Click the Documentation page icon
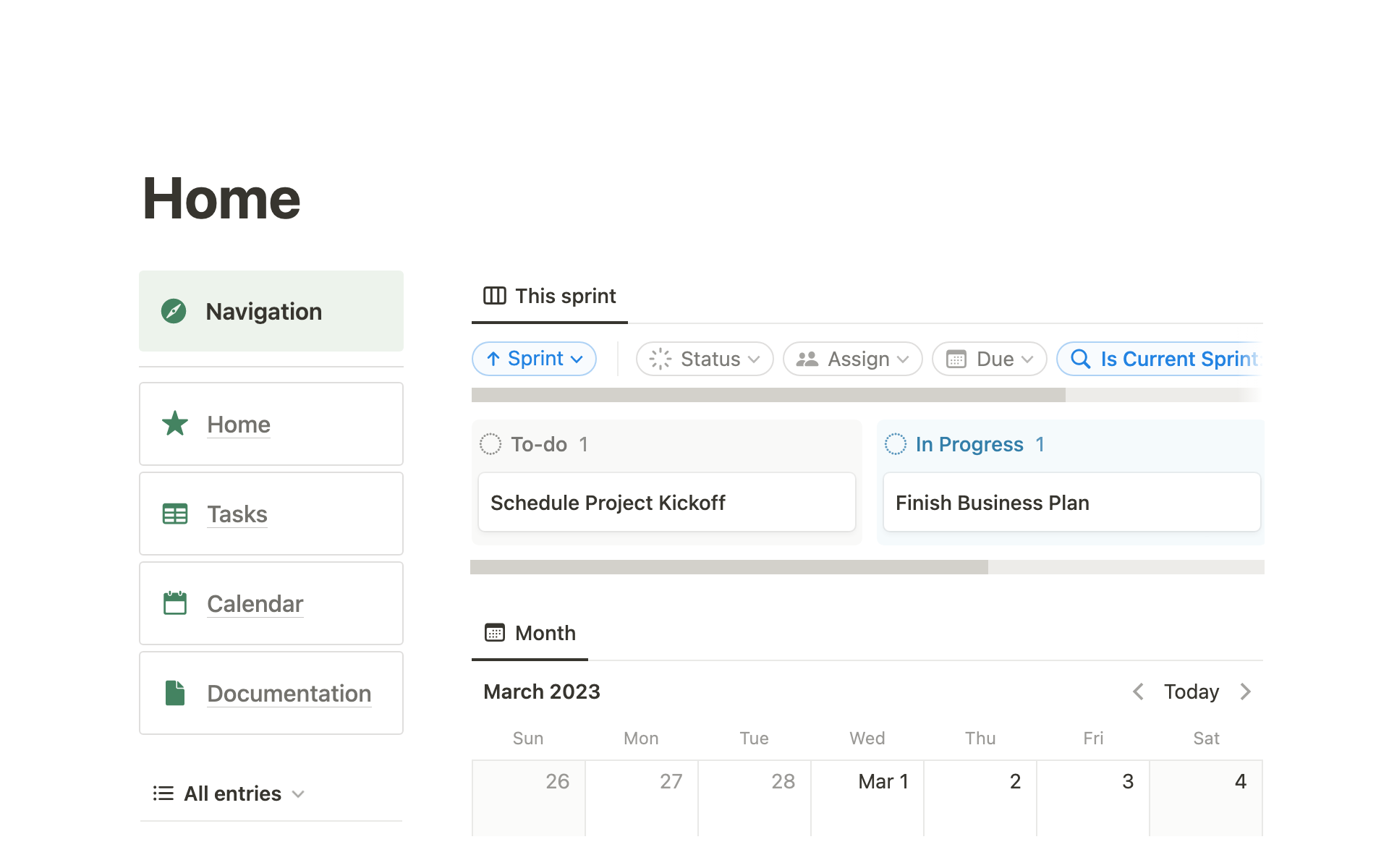 175,693
